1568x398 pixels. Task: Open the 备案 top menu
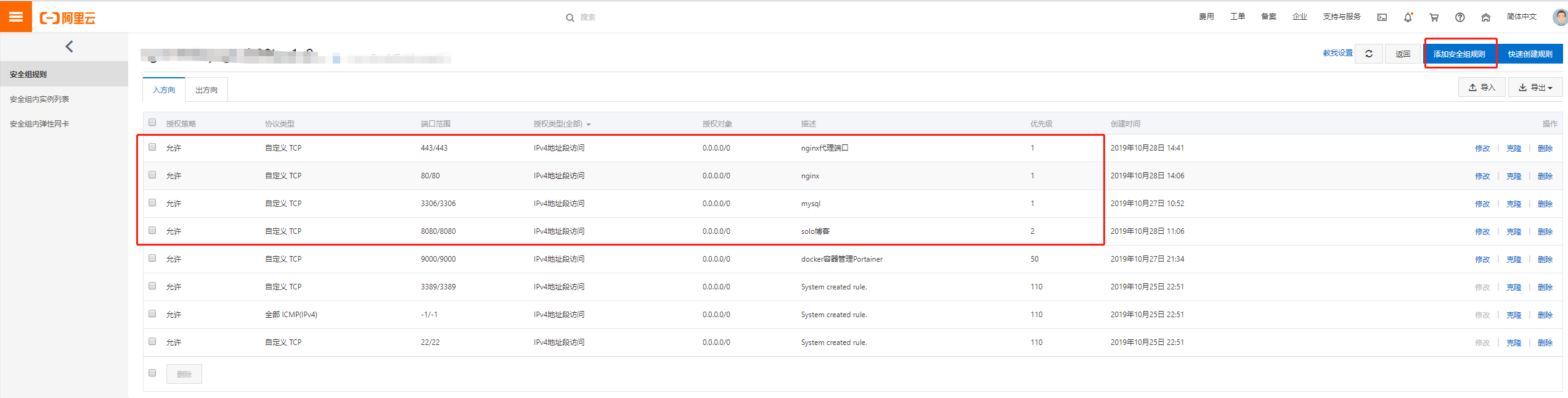click(x=1268, y=17)
